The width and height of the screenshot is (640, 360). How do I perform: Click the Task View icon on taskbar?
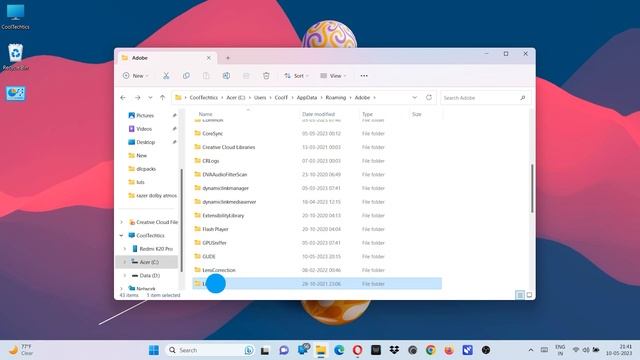pyautogui.click(x=265, y=350)
